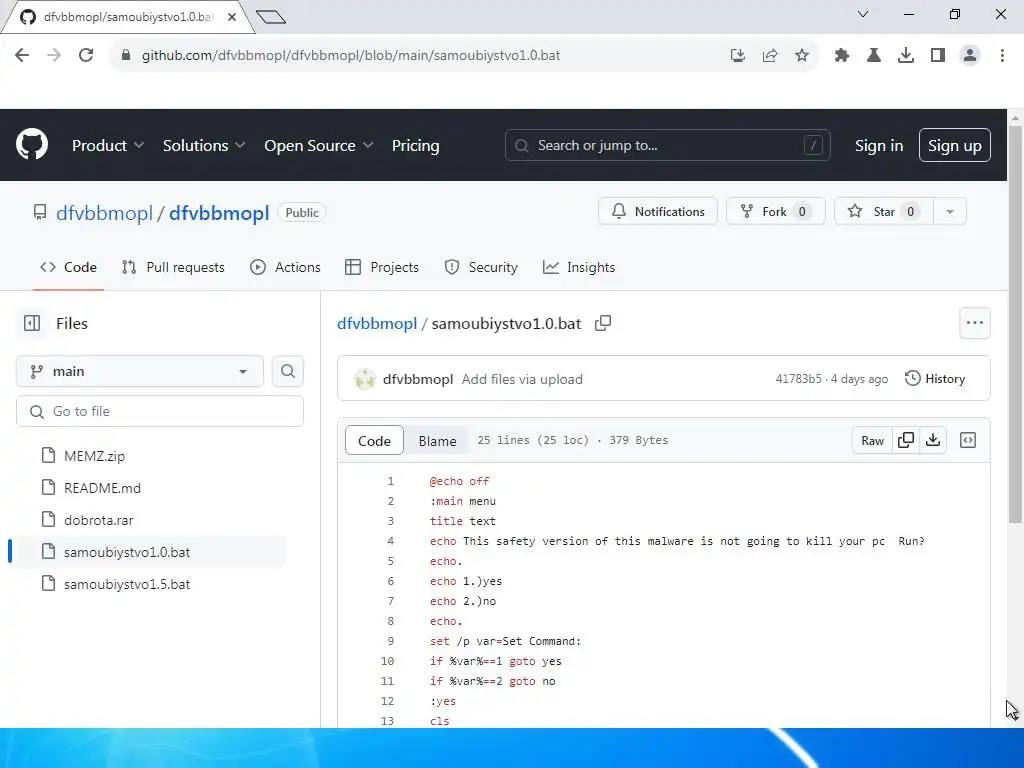Fork the repository
This screenshot has height=768, width=1024.
pos(776,212)
